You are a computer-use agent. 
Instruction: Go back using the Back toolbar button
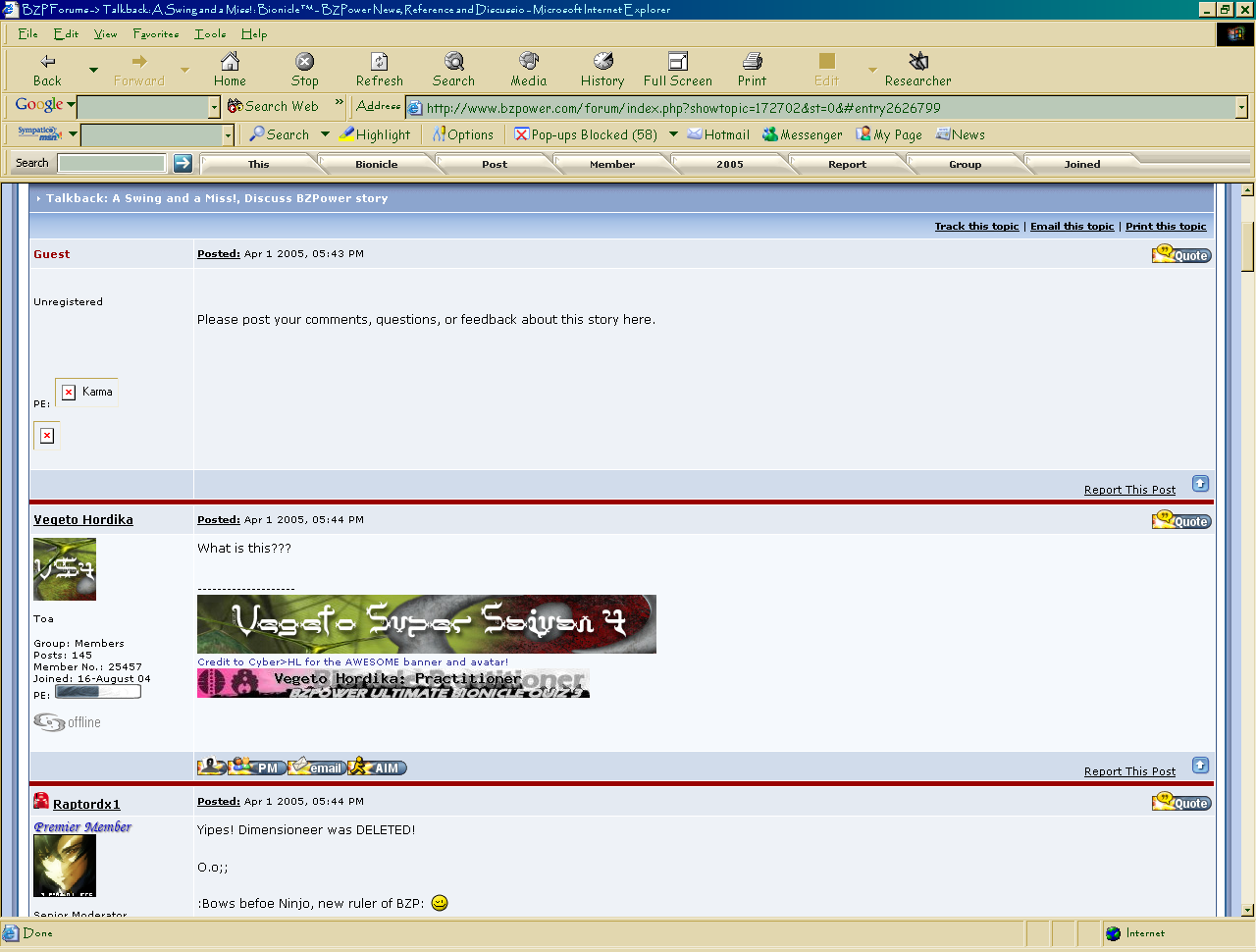[x=47, y=70]
